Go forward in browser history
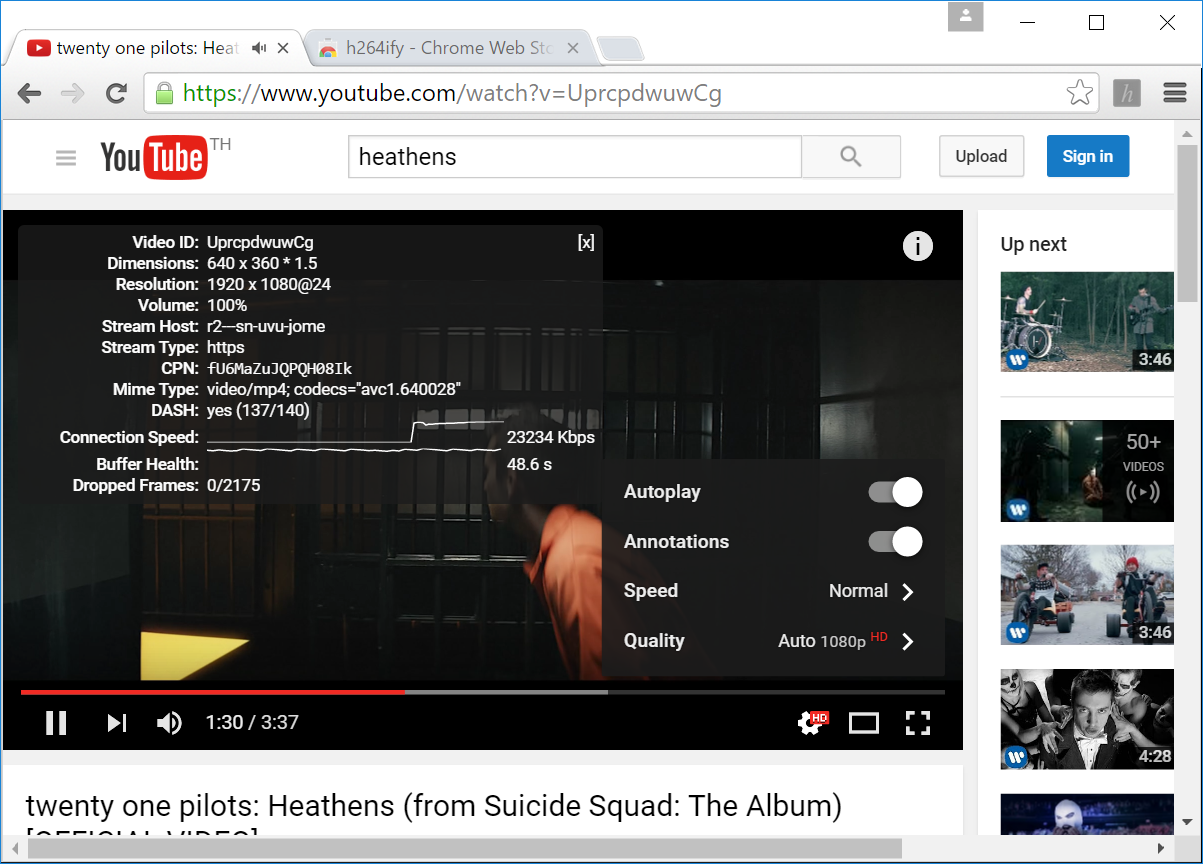1203x864 pixels. 73,93
